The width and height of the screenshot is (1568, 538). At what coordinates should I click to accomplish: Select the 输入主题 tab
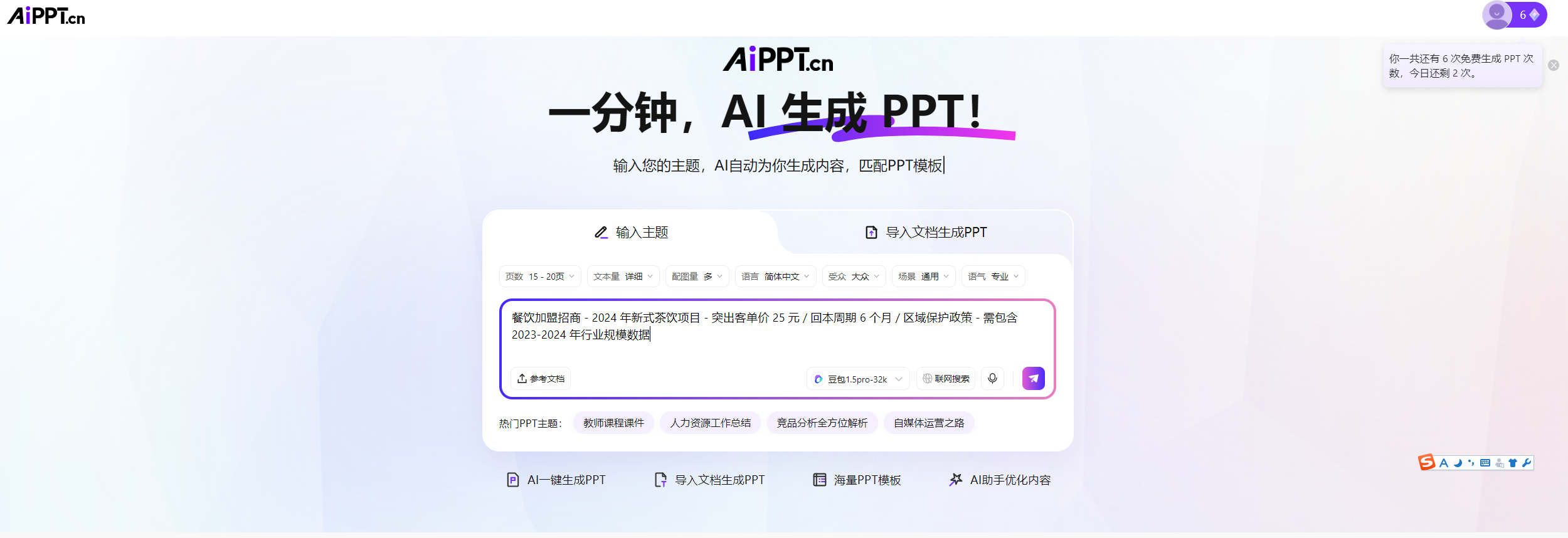tap(631, 233)
